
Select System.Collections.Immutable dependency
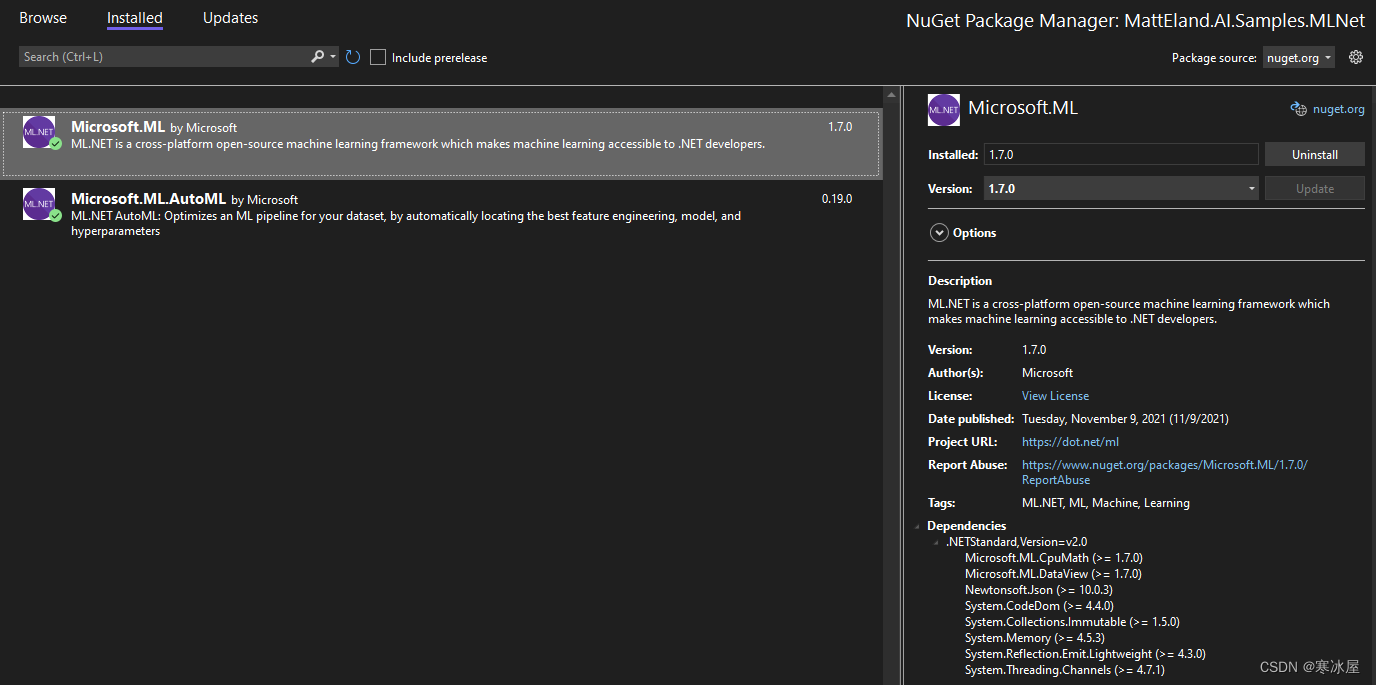pos(1072,622)
